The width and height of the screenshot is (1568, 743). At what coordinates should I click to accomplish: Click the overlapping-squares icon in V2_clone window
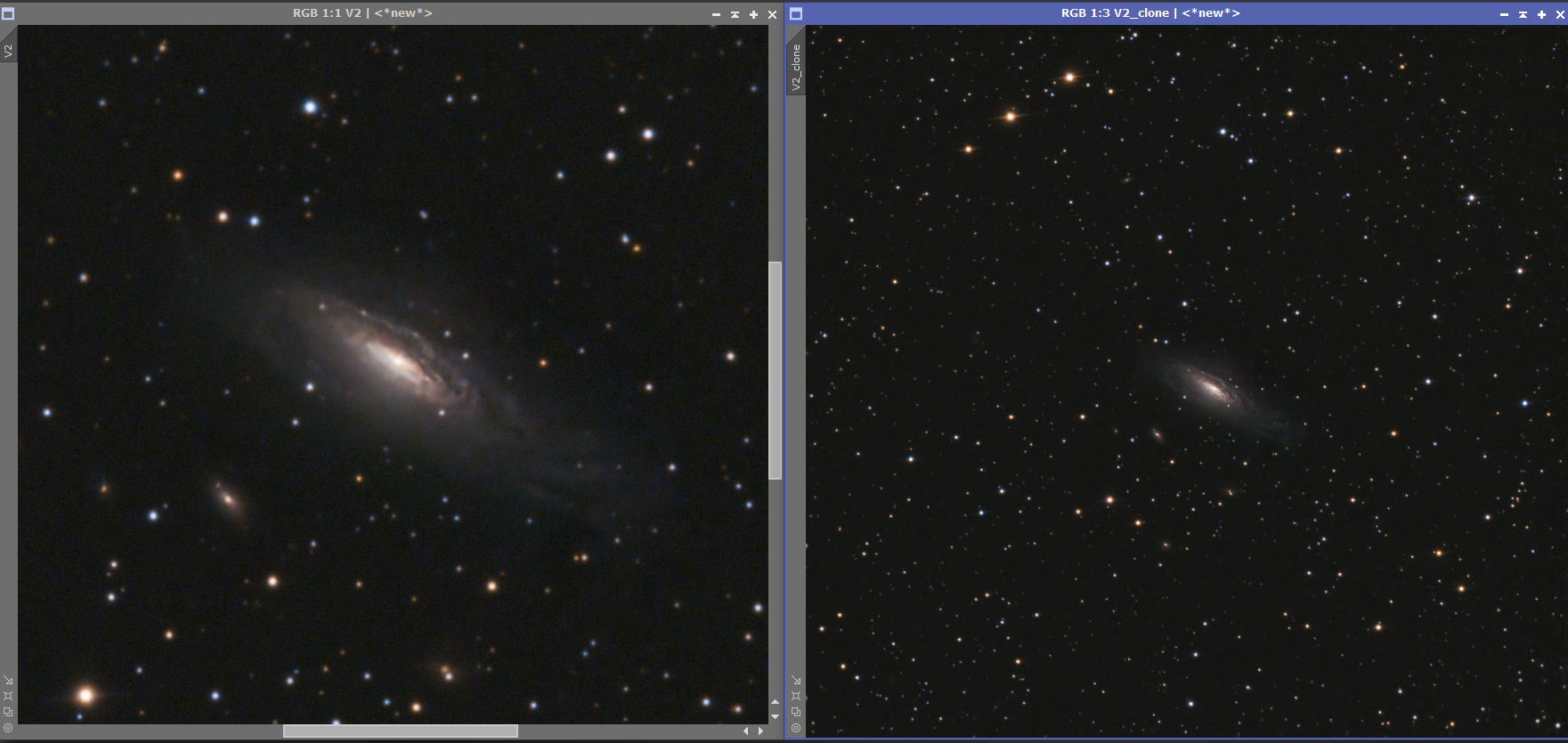coord(796,712)
